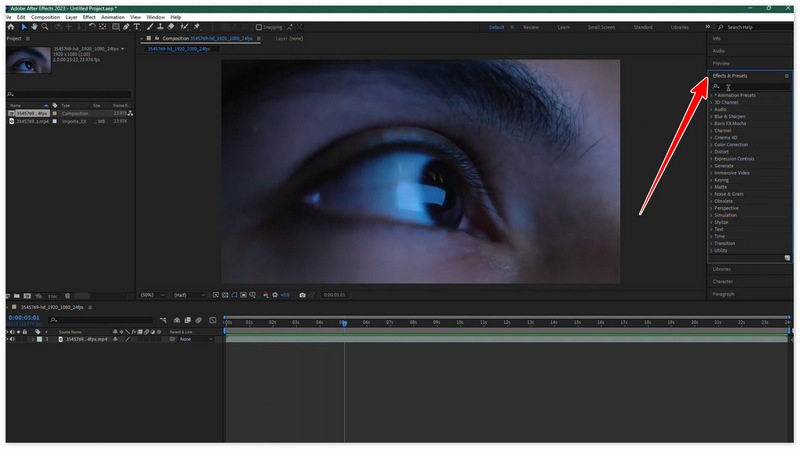Click the Delete trash icon in Project panel
Image resolution: width=800 pixels, height=449 pixels.
pyautogui.click(x=67, y=296)
